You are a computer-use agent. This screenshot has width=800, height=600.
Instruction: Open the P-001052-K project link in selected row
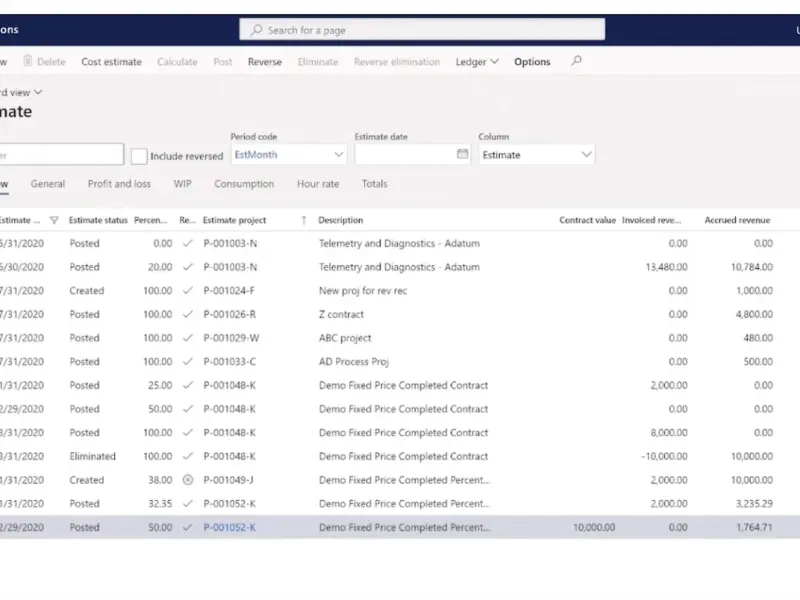click(x=230, y=527)
